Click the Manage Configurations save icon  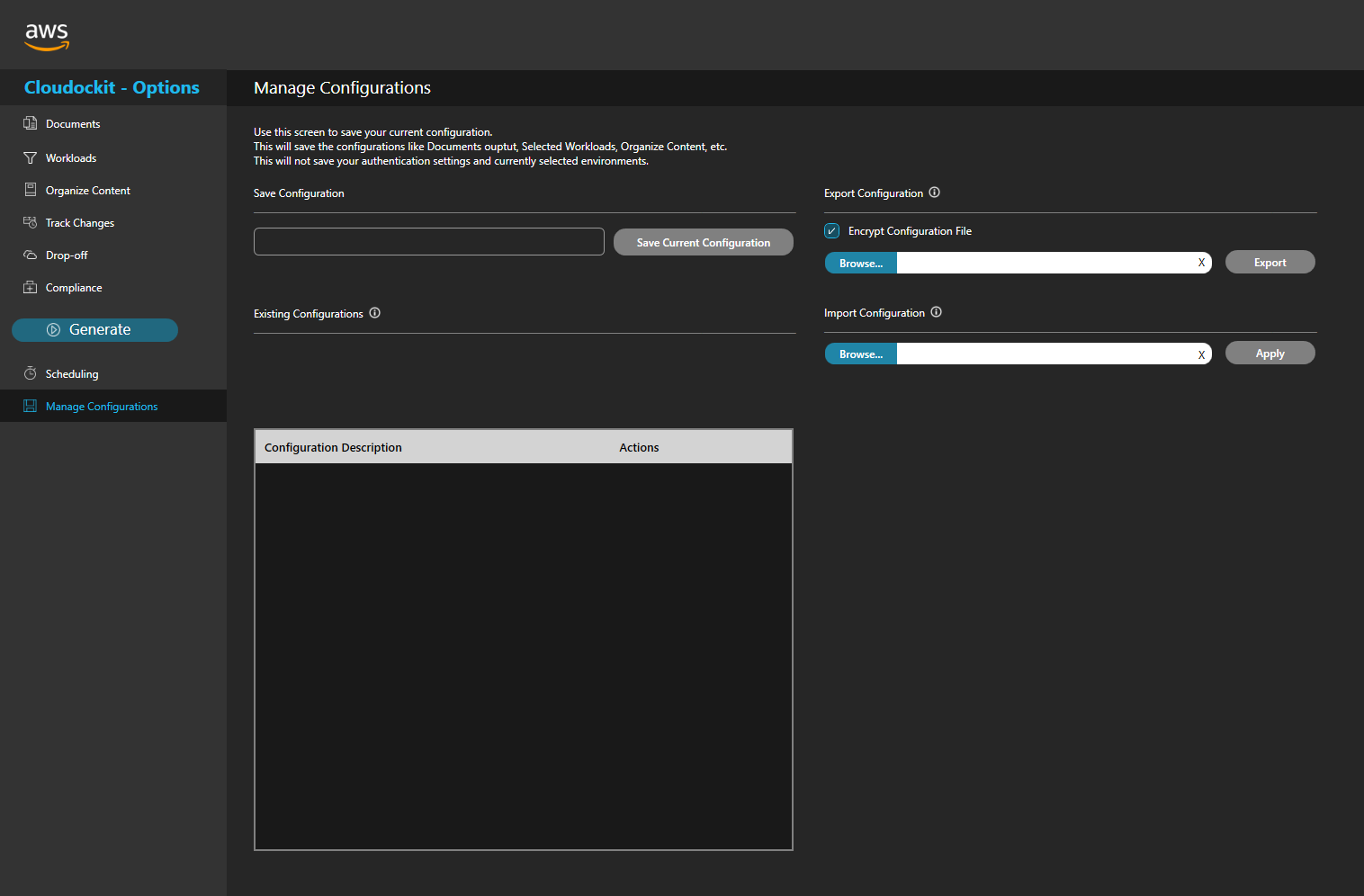[30, 406]
